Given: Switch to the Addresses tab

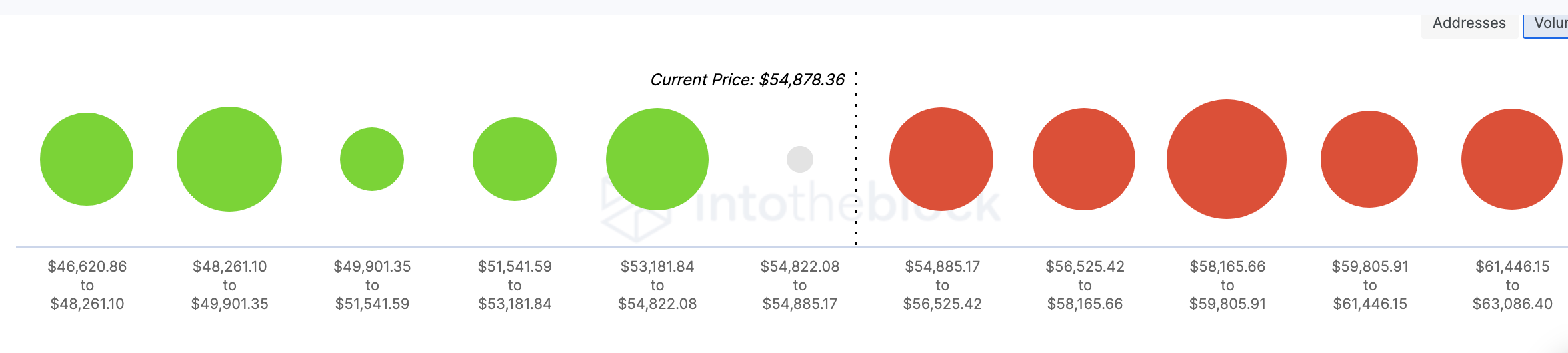Looking at the screenshot, I should 1469,23.
